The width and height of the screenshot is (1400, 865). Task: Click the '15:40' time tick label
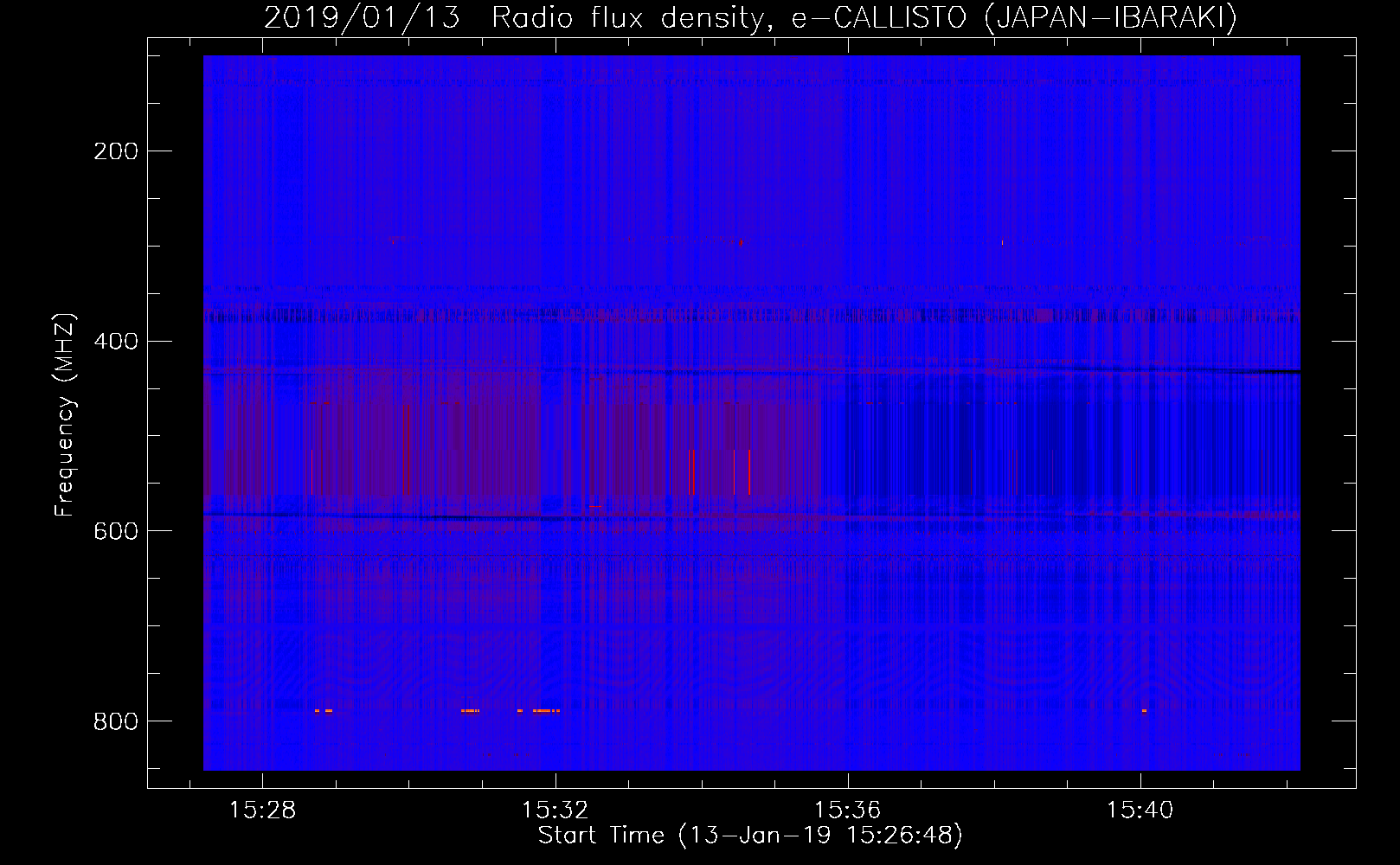(1140, 810)
